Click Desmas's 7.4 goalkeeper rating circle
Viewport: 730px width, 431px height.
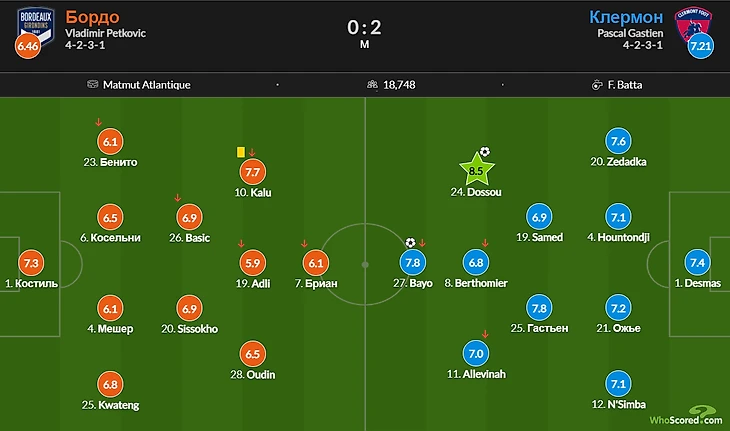698,262
